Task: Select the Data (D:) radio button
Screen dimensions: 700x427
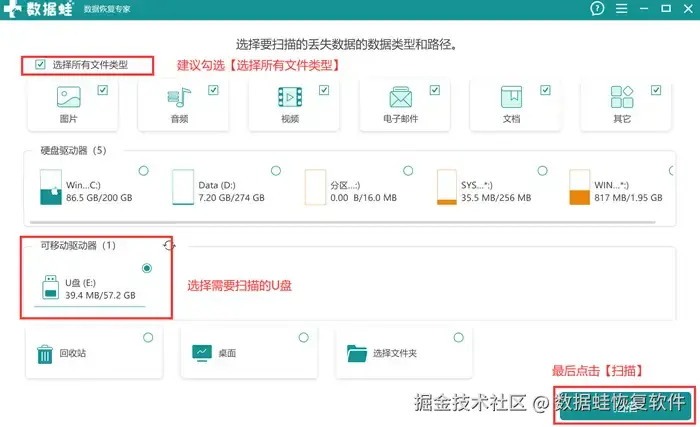Action: pyautogui.click(x=276, y=171)
